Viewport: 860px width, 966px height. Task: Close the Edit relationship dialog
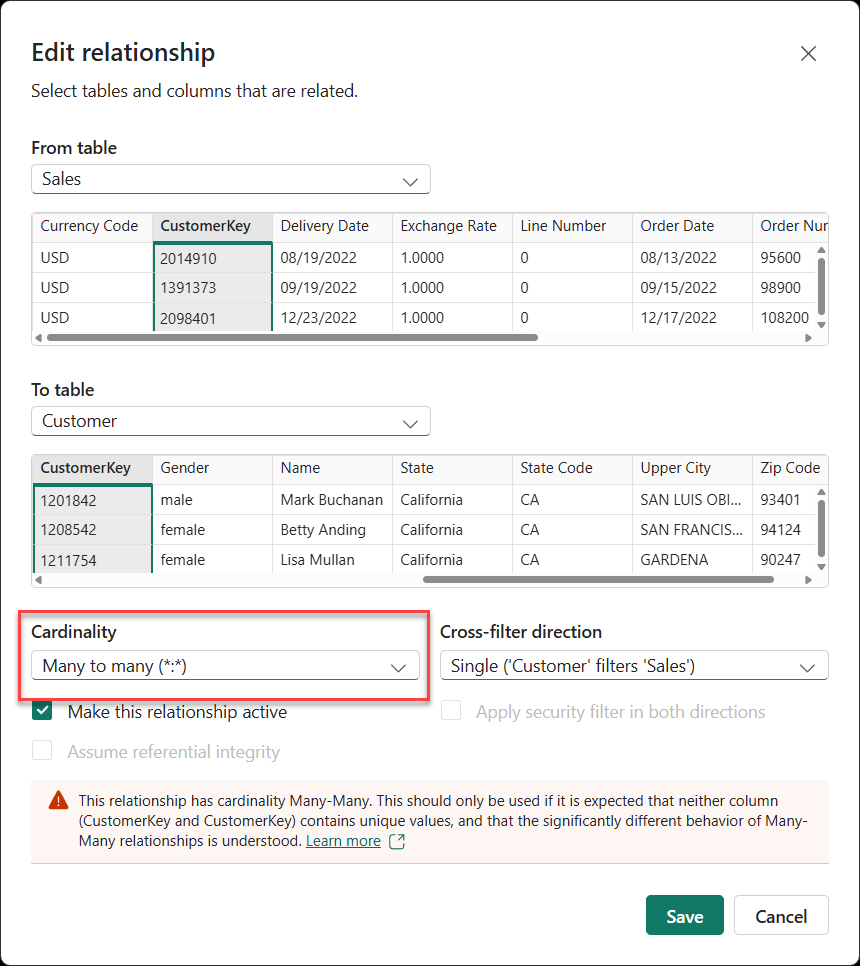808,54
